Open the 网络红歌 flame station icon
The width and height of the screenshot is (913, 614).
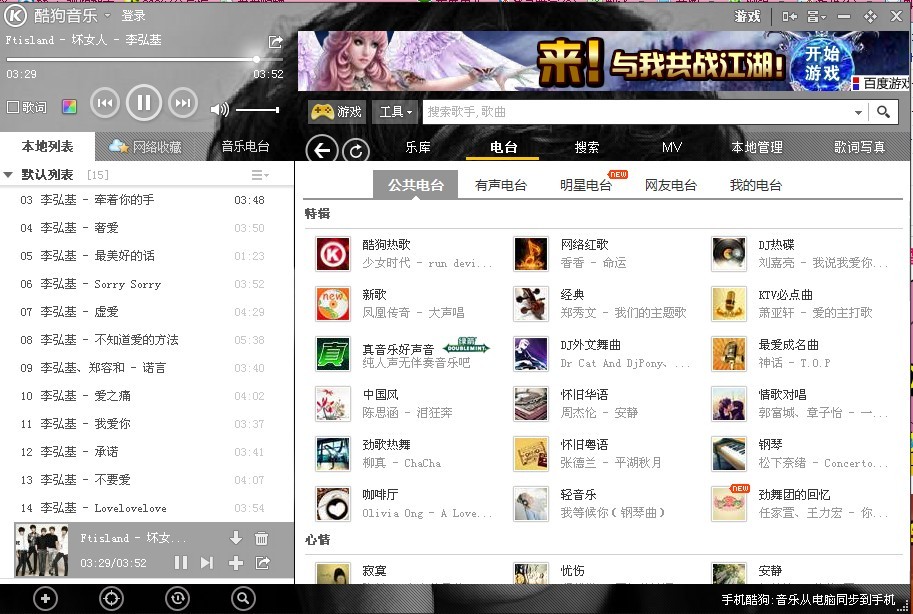pos(531,254)
